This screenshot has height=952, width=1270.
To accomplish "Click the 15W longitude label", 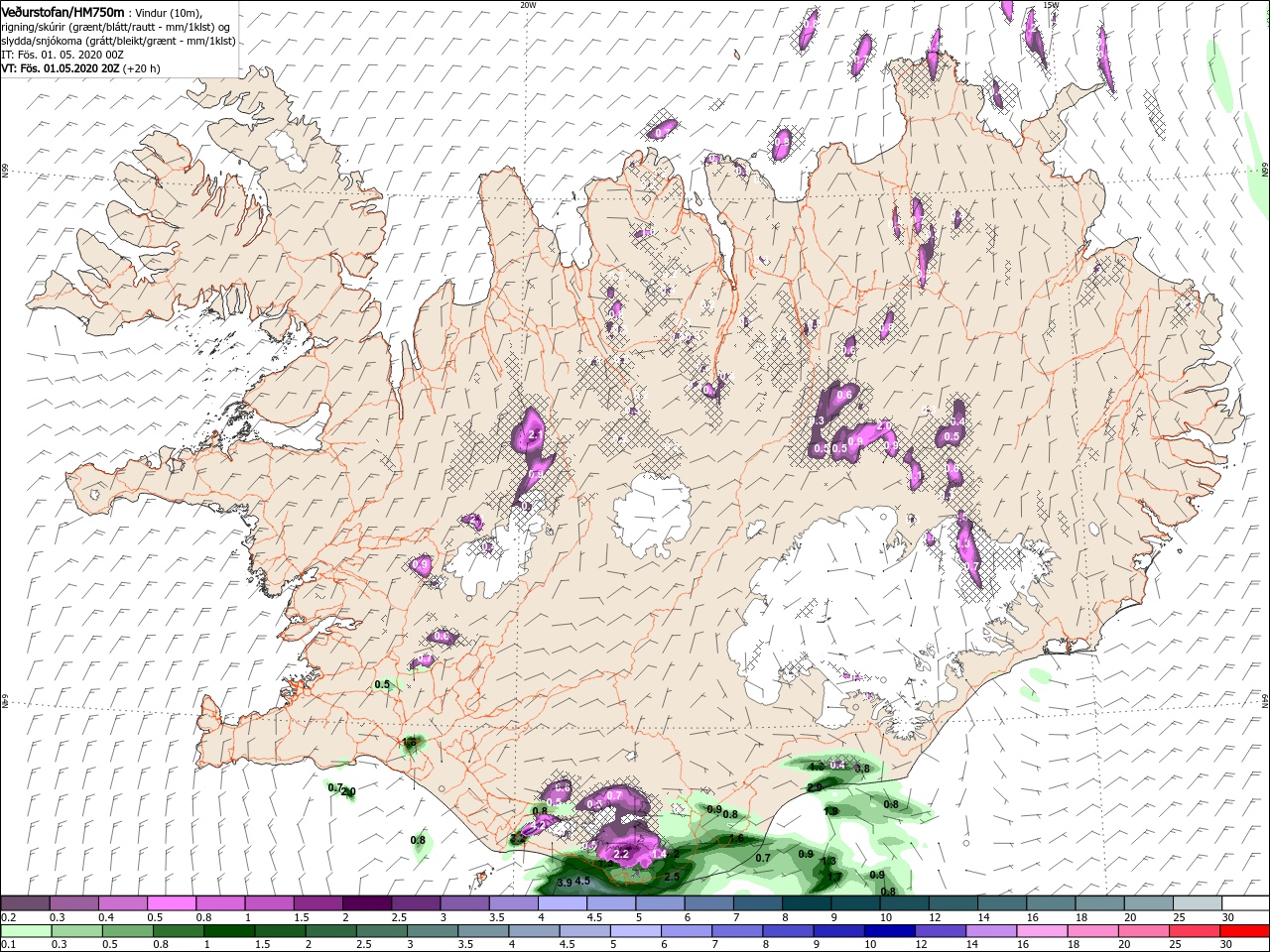I will click(x=1052, y=4).
